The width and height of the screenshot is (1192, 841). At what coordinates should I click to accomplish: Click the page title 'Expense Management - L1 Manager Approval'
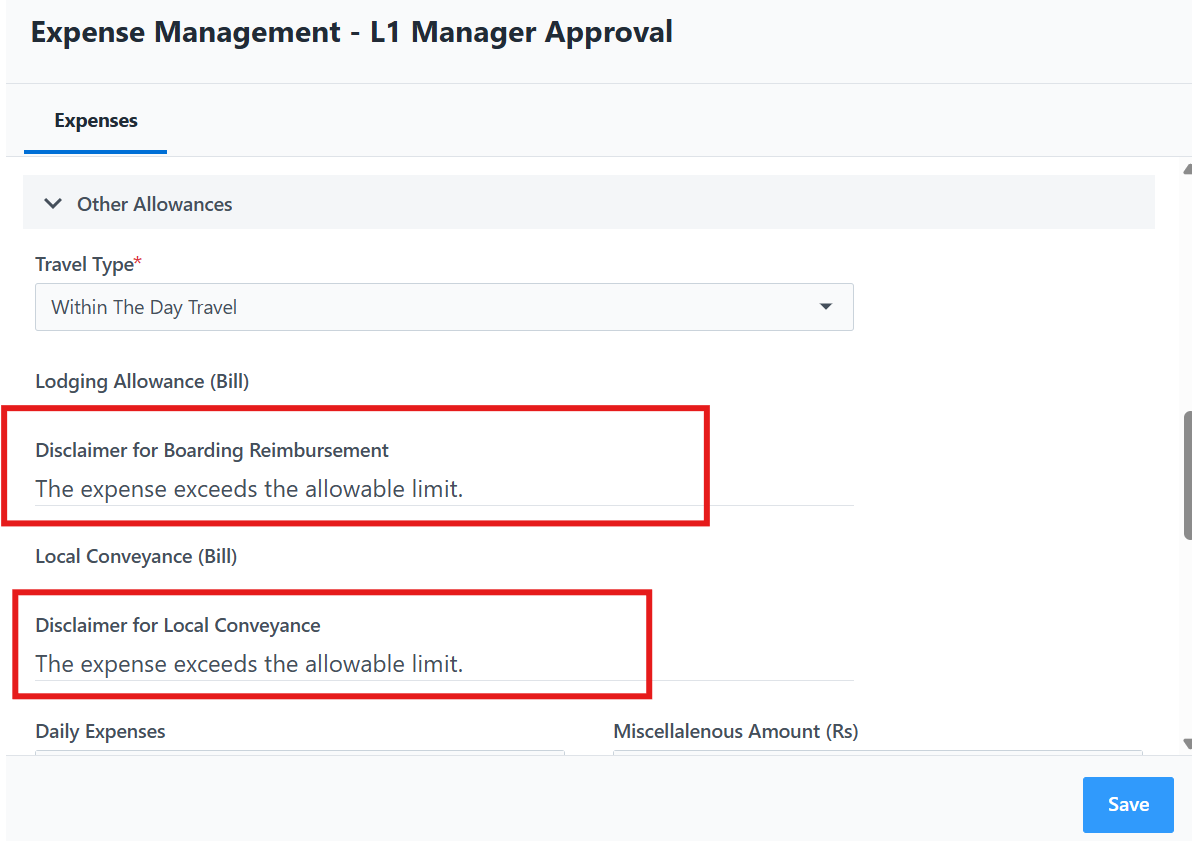352,32
